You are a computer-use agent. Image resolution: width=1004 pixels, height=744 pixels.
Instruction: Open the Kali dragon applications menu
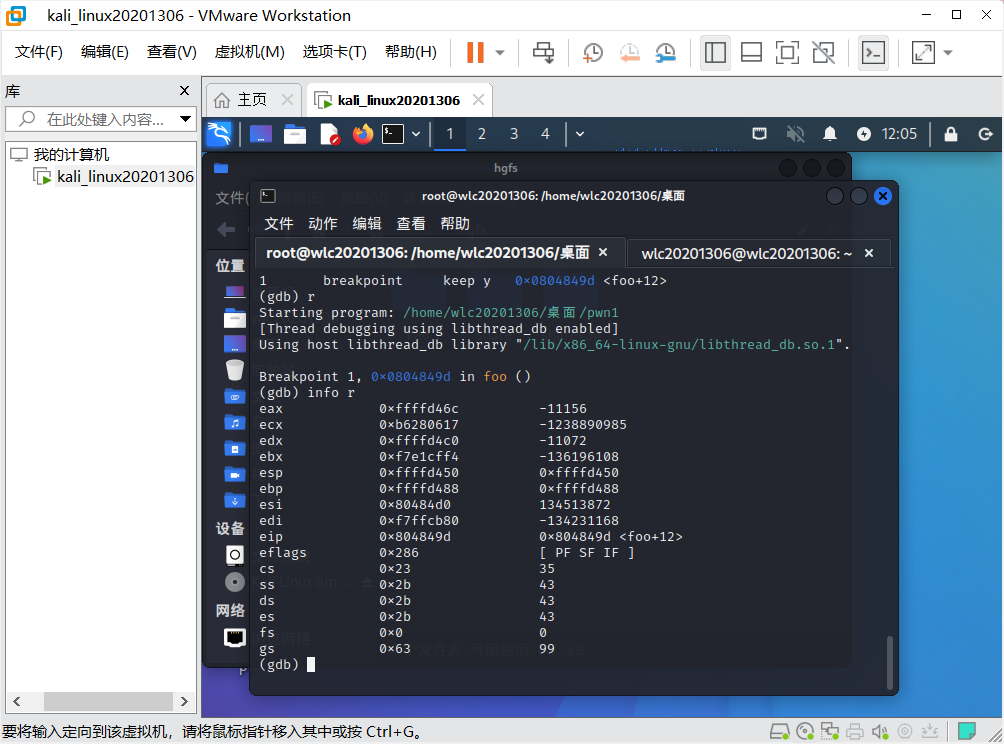pyautogui.click(x=219, y=134)
